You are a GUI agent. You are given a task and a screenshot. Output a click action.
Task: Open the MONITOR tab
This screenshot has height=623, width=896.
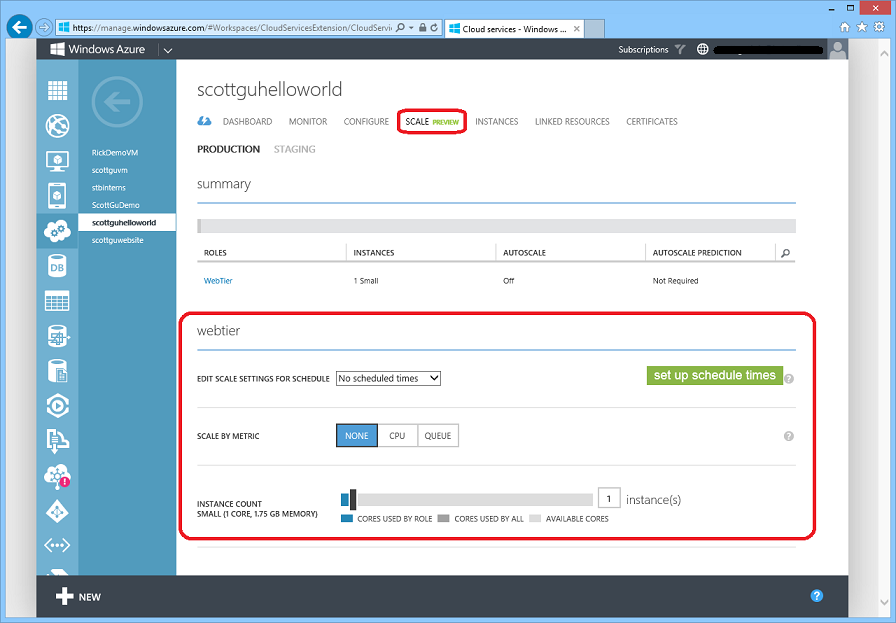308,122
